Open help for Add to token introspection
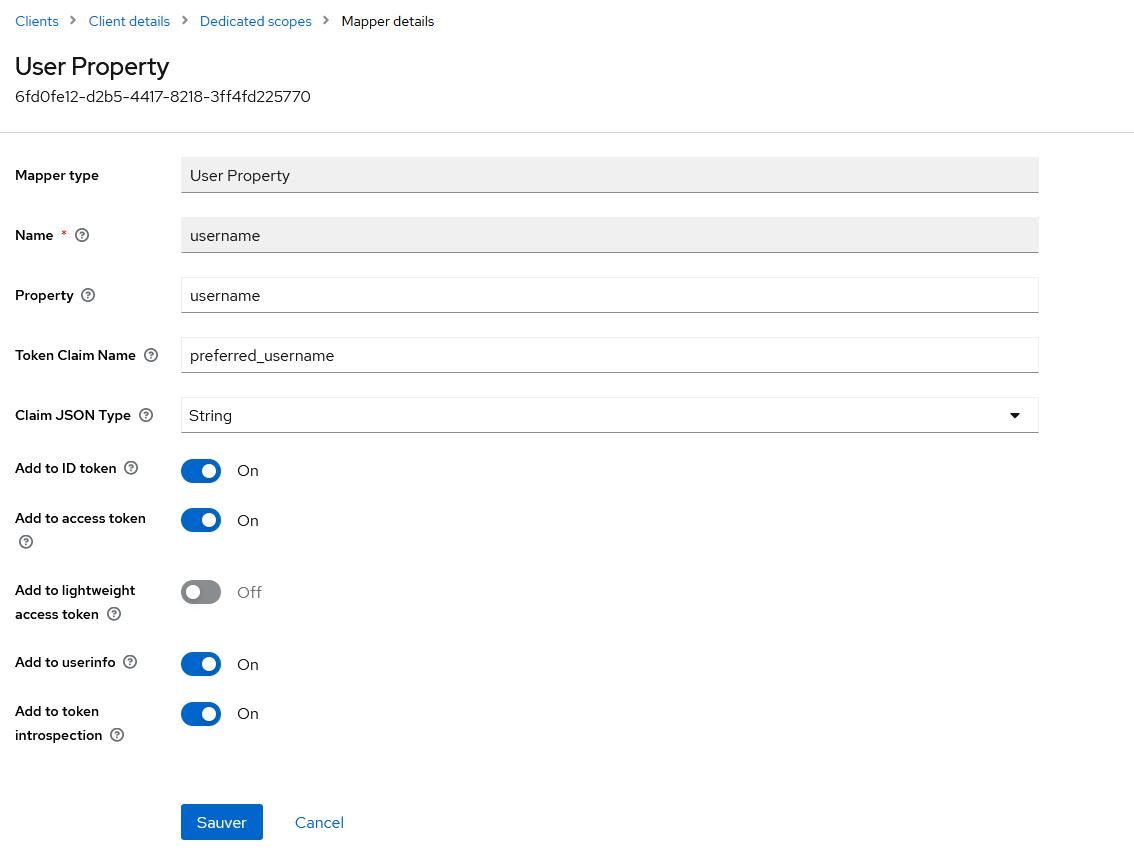The height and width of the screenshot is (863, 1134). coord(117,736)
